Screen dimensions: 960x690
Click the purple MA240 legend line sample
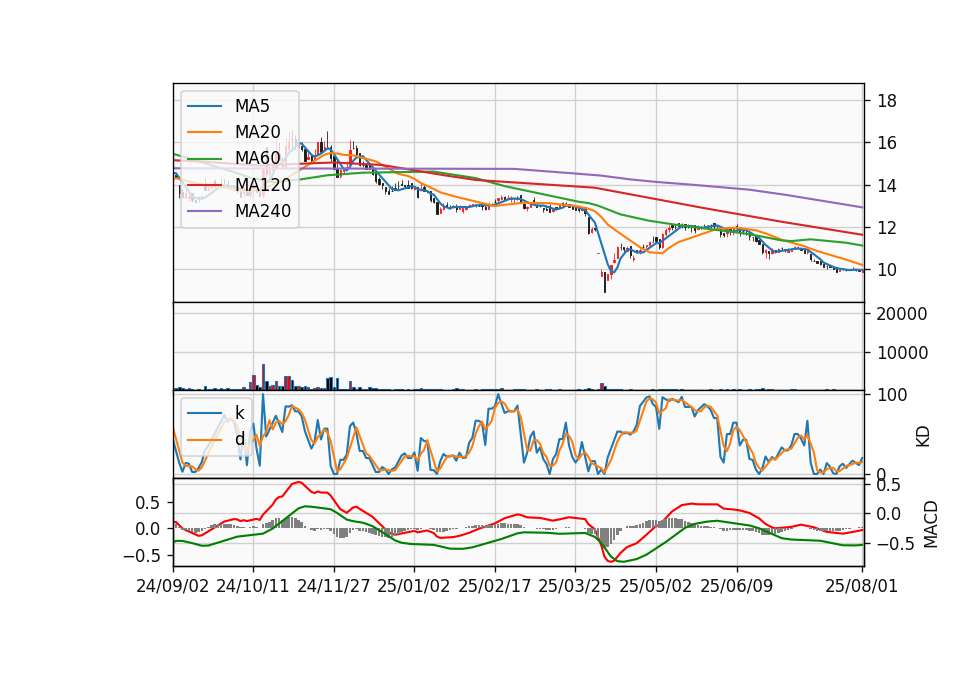[x=204, y=211]
